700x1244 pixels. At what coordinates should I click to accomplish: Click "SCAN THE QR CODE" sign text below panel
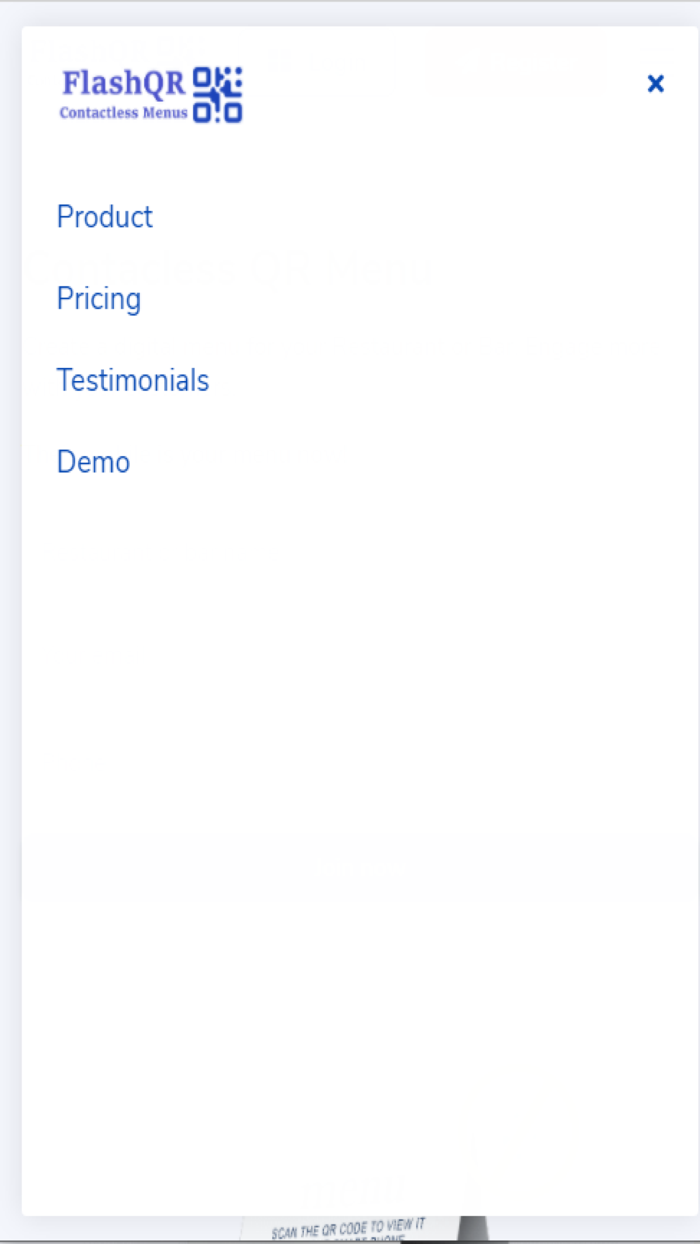(x=348, y=1229)
